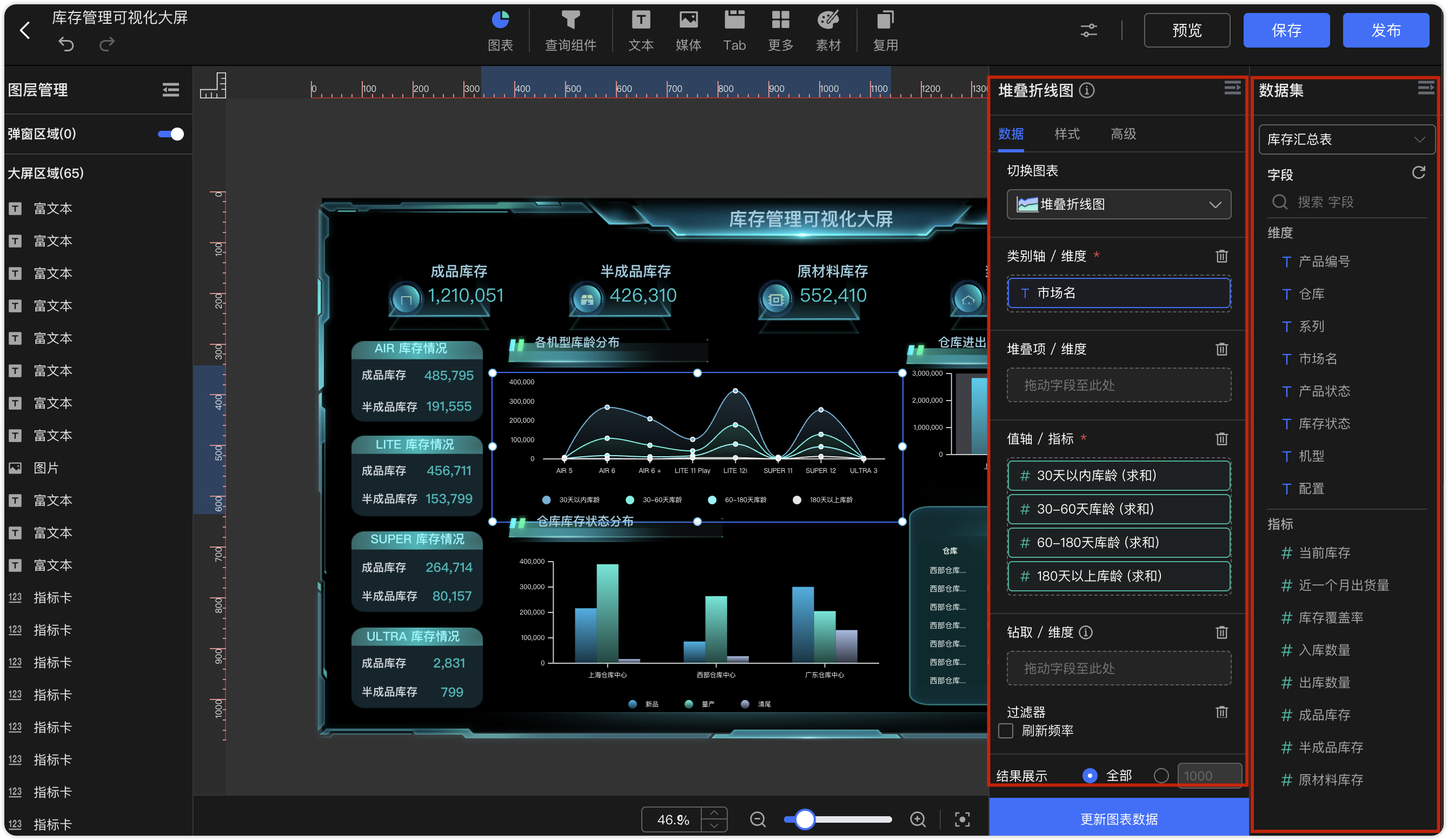Click the undo arrow icon
Viewport: 1448px width, 840px height.
pos(66,44)
